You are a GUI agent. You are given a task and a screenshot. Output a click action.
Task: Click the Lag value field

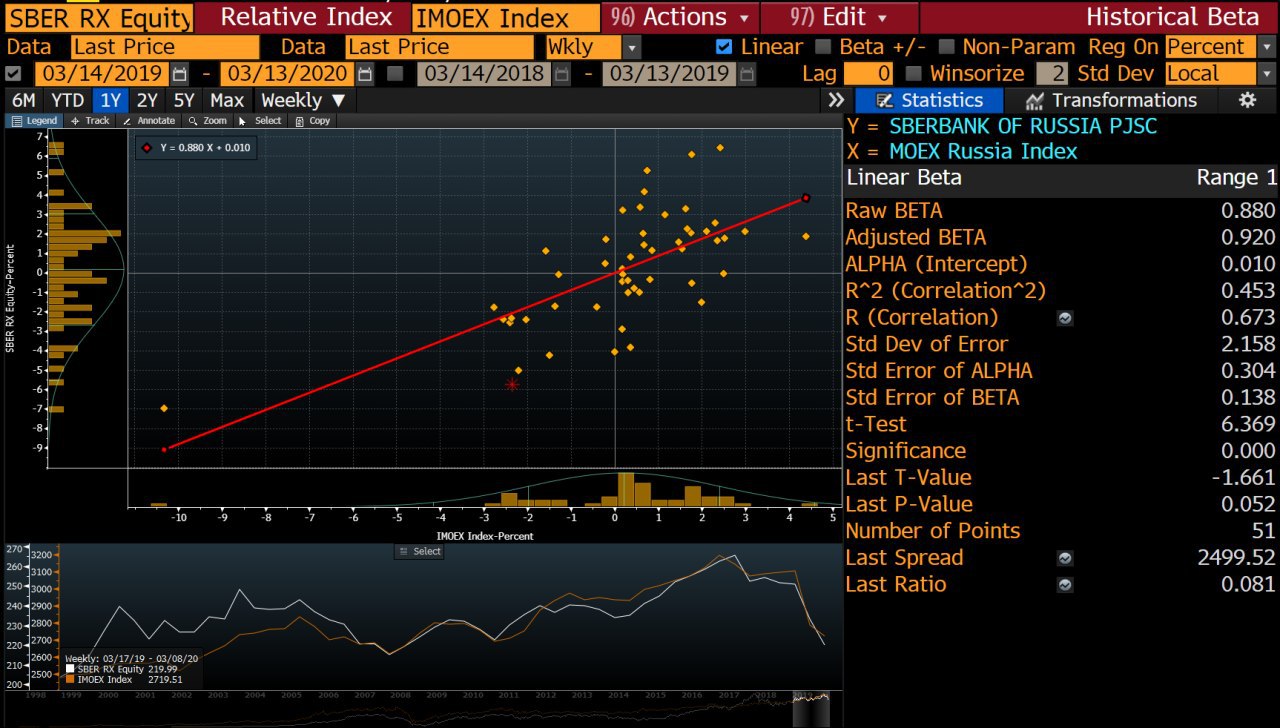click(868, 74)
